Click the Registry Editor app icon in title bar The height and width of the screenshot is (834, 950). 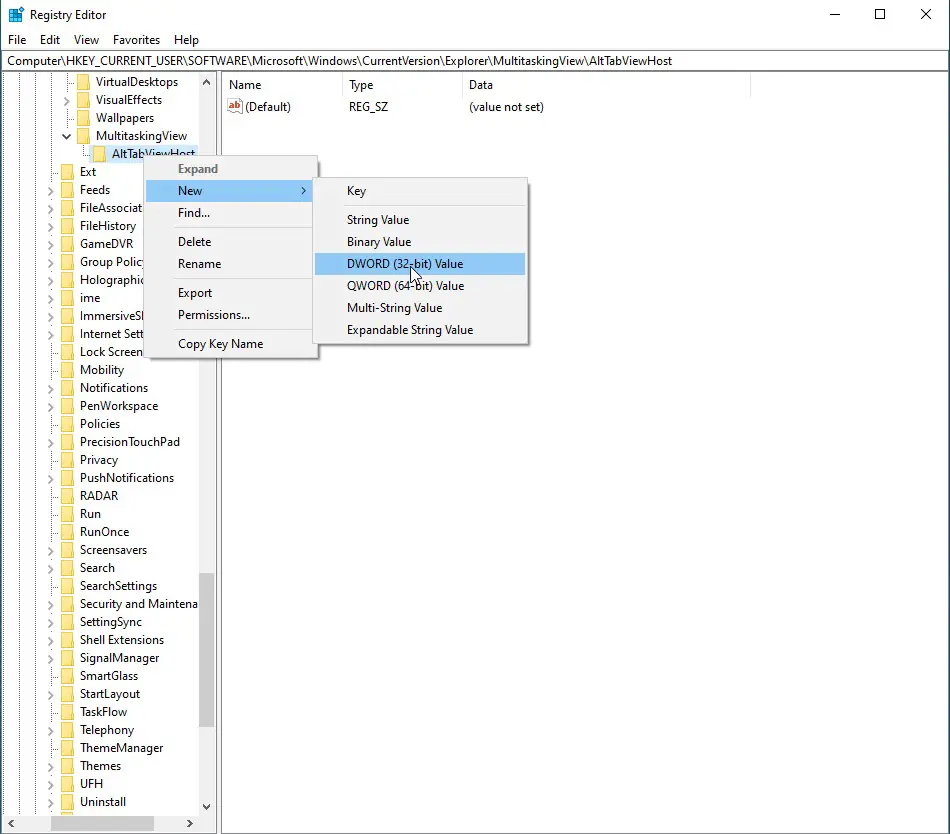coord(16,15)
